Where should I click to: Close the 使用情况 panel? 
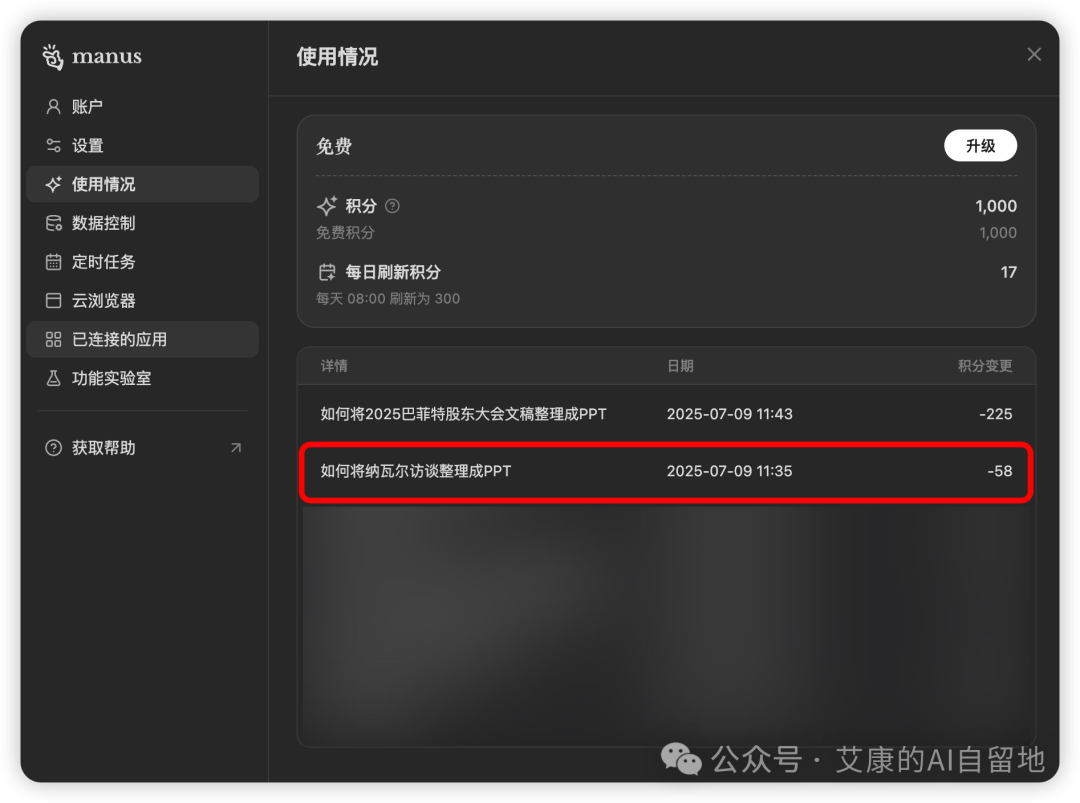pos(1034,54)
